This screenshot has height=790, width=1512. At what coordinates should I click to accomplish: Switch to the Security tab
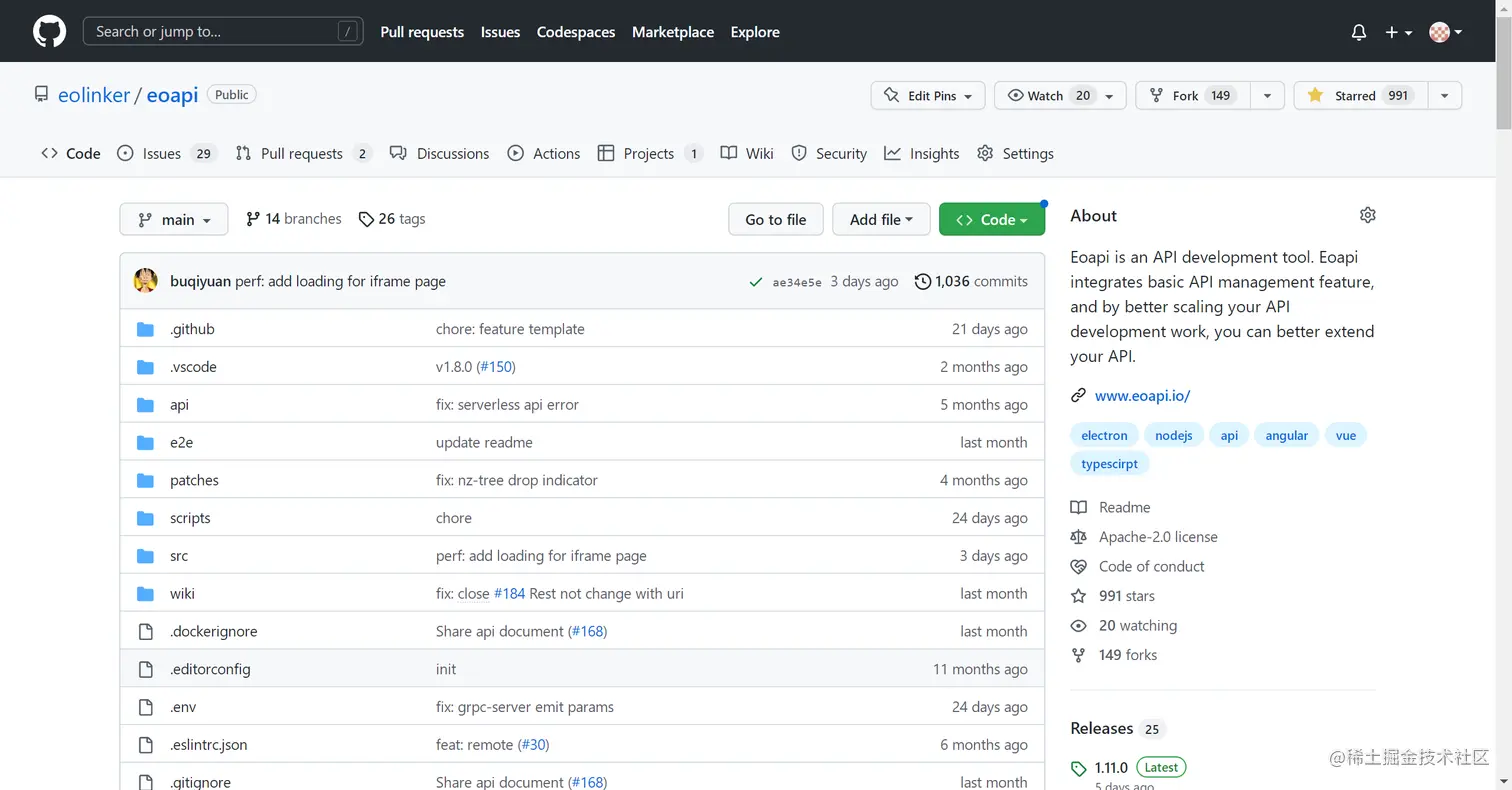(829, 153)
